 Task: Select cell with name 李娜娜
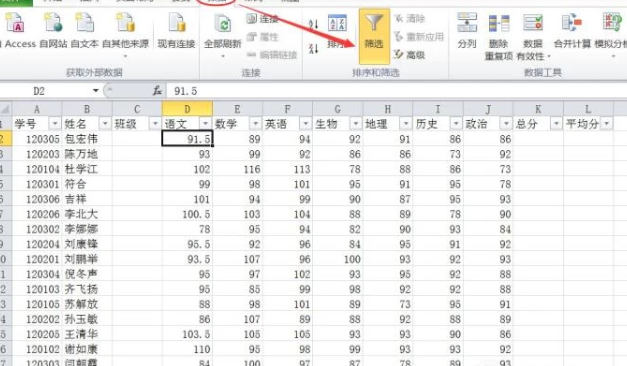[87, 229]
